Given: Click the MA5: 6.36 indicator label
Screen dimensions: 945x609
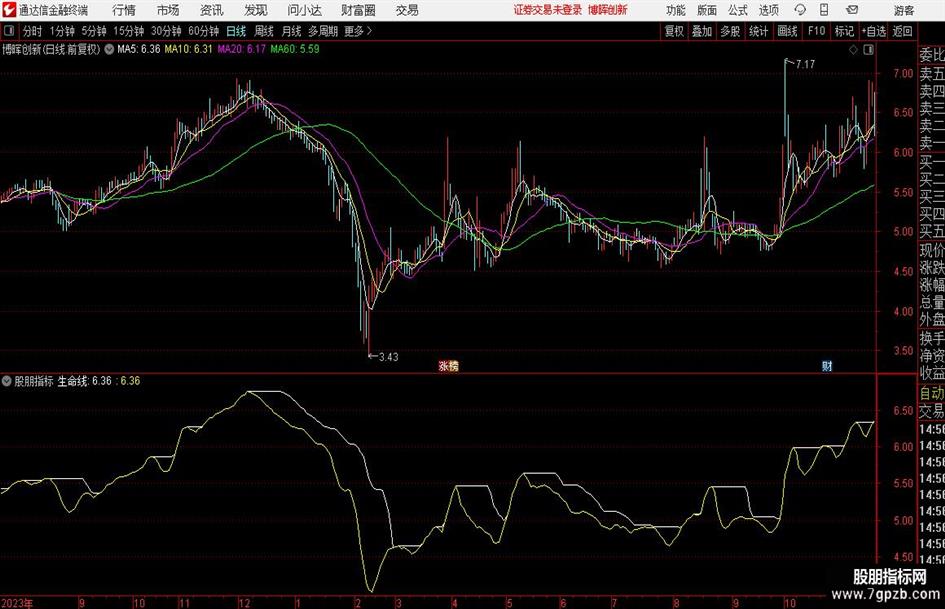Looking at the screenshot, I should (139, 49).
